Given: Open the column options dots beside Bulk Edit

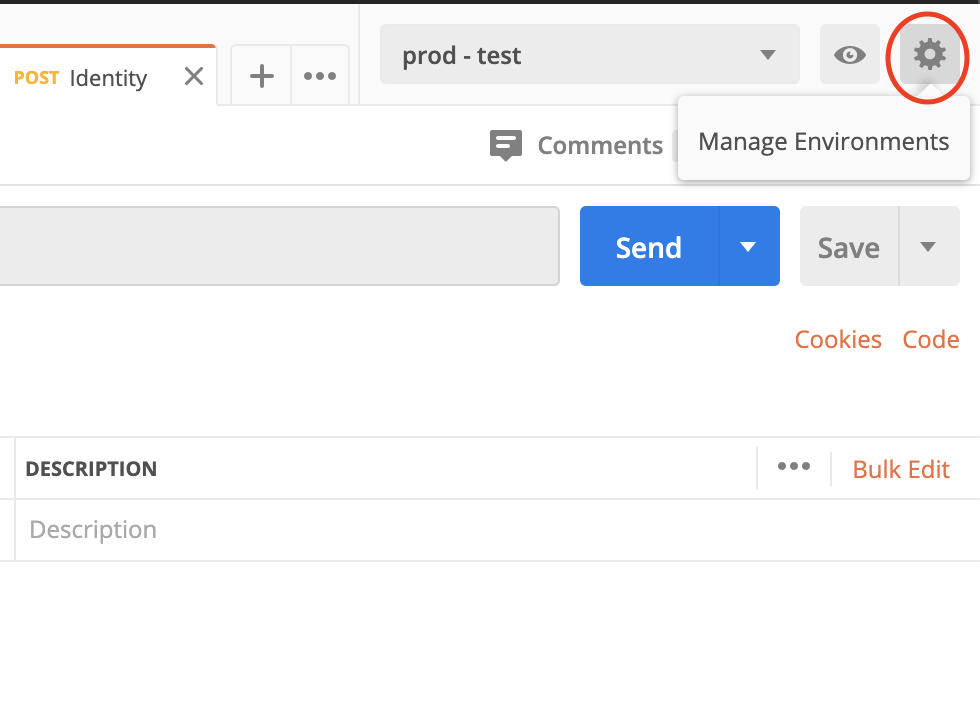Looking at the screenshot, I should [x=794, y=466].
